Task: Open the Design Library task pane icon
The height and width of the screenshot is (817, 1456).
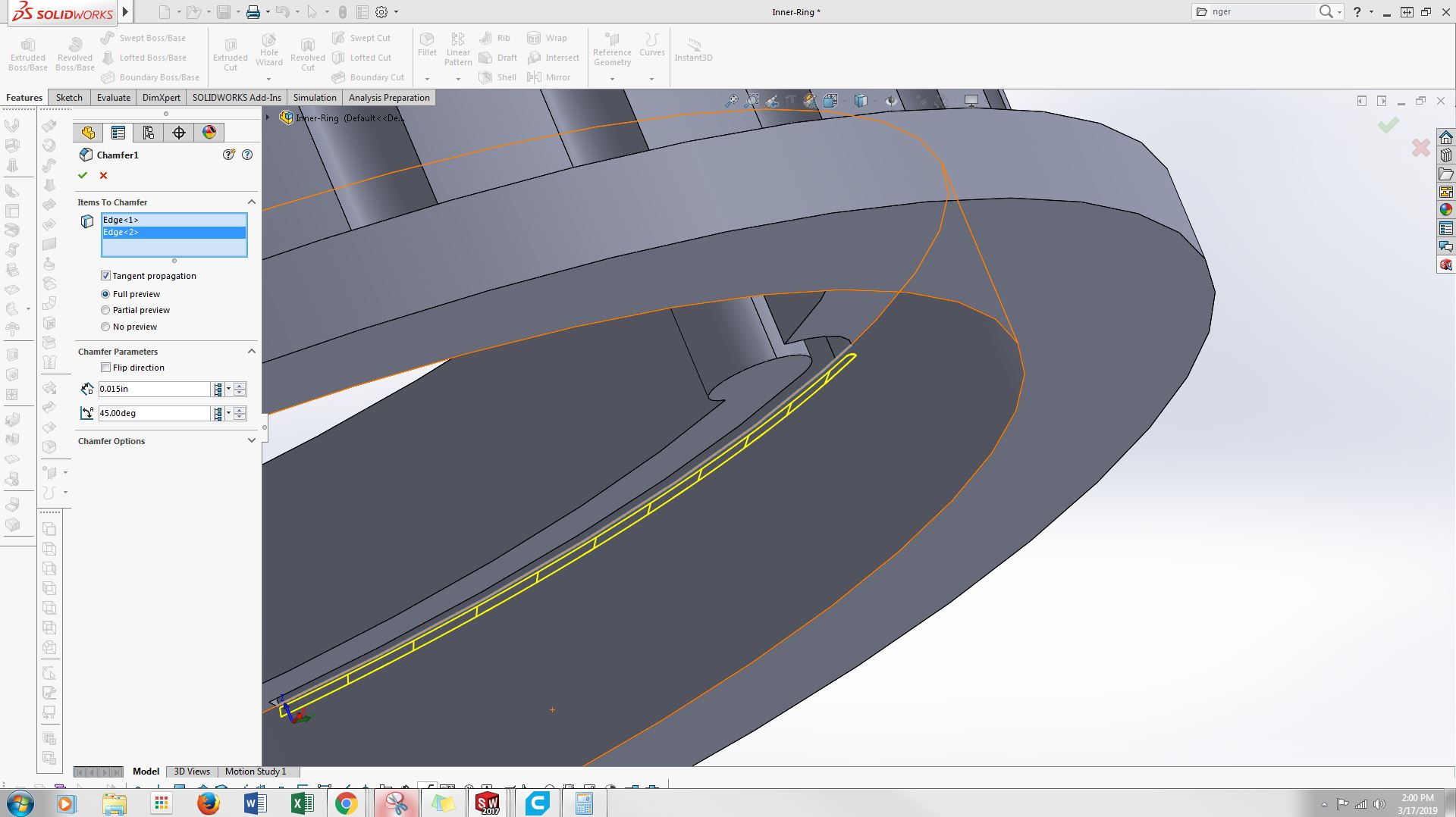Action: [x=1446, y=155]
